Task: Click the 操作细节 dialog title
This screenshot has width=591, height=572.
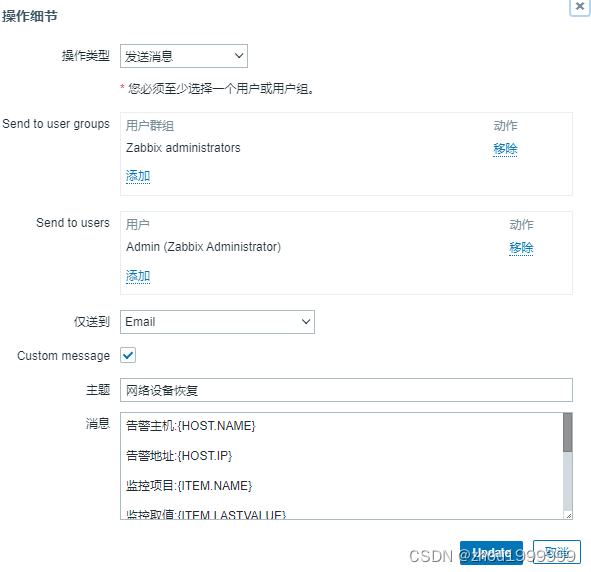Action: [x=30, y=16]
